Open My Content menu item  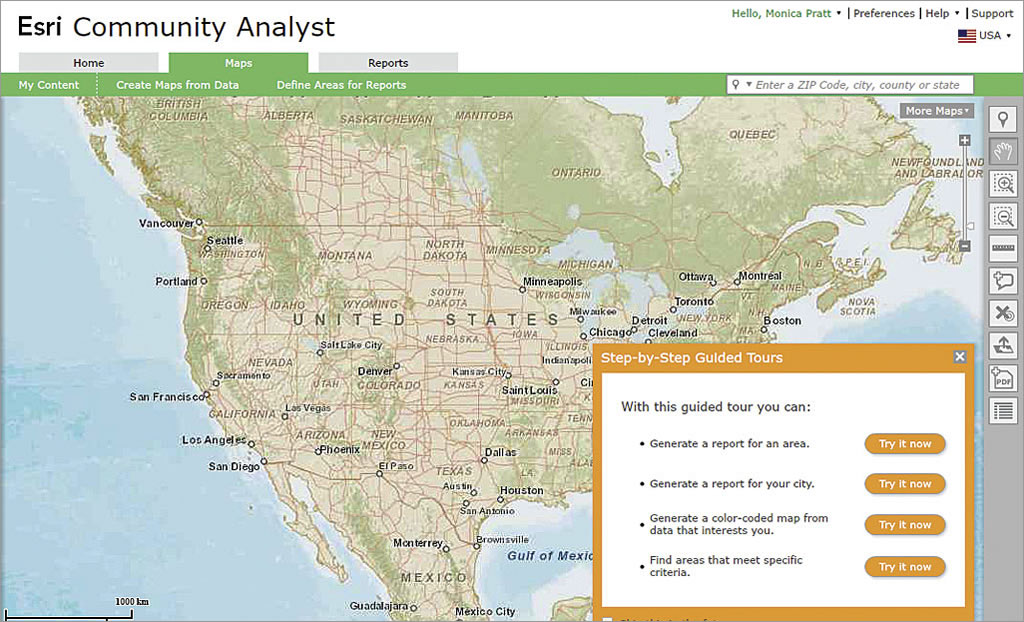[x=49, y=85]
